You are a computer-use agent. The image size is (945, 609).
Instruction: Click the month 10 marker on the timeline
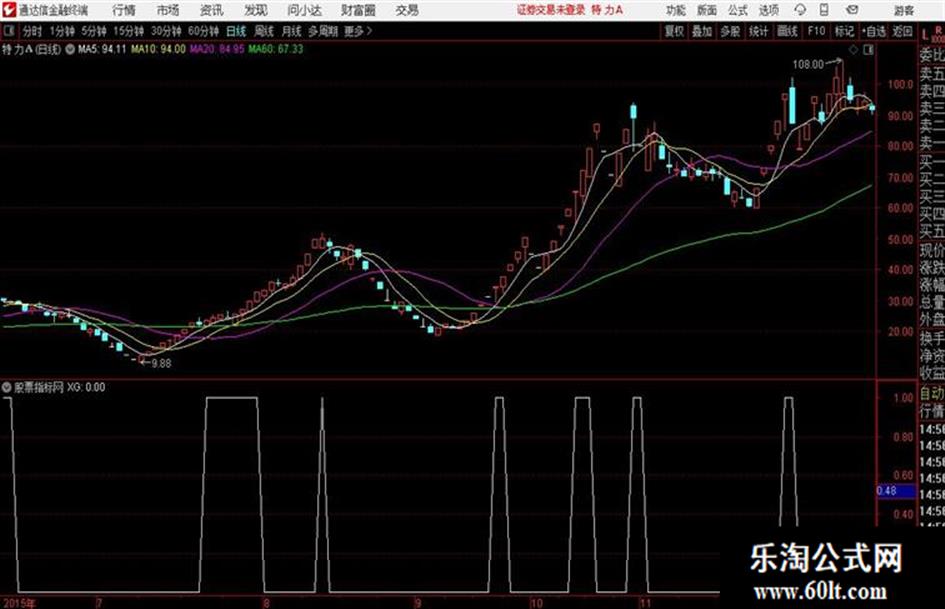[x=536, y=603]
